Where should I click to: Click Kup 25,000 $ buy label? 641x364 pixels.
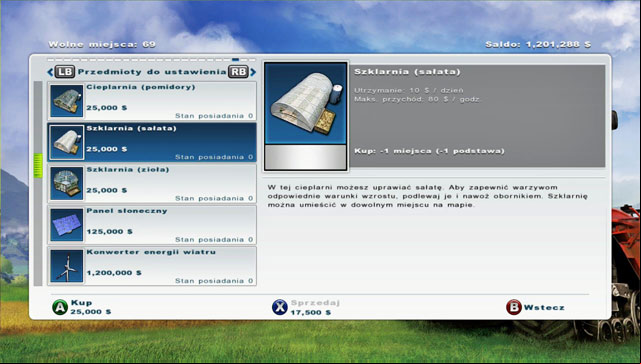point(90,307)
